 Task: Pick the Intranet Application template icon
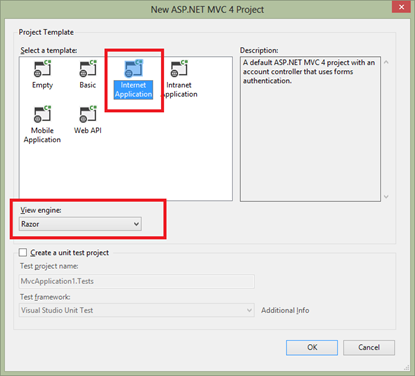179,69
